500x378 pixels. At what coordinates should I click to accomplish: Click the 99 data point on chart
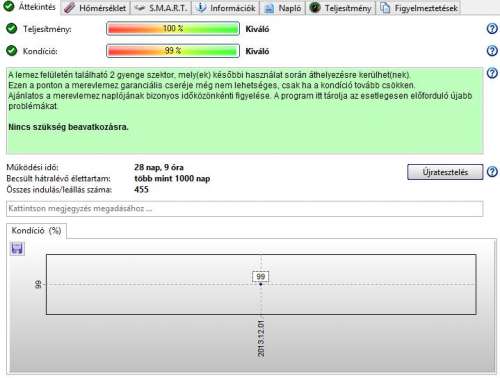pos(261,284)
